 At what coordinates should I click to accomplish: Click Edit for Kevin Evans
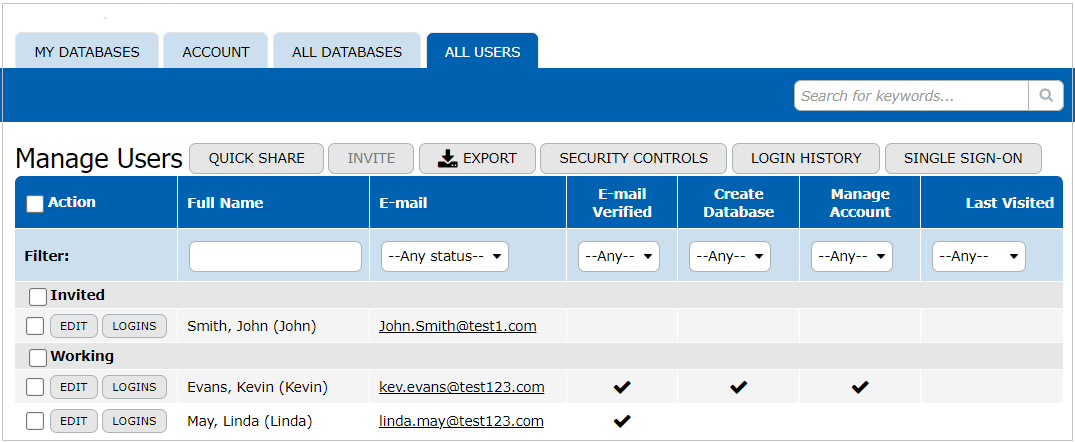coord(74,387)
